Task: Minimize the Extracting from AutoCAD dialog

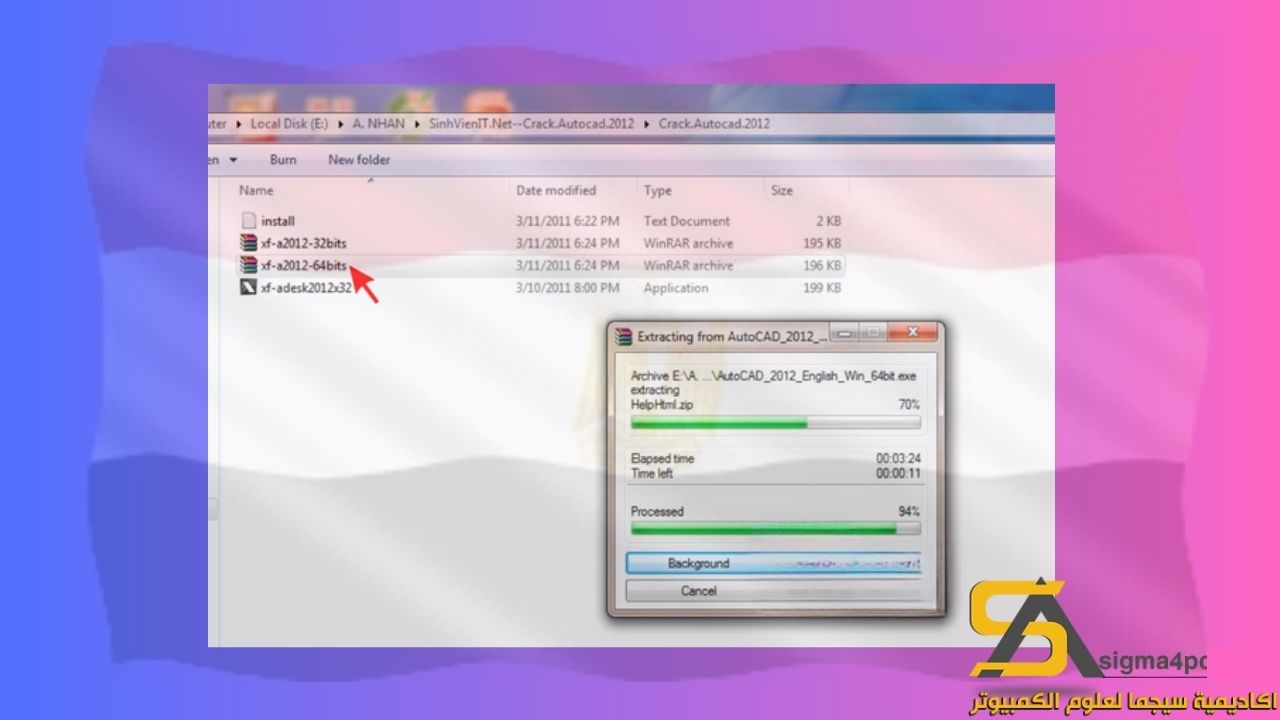Action: click(846, 332)
